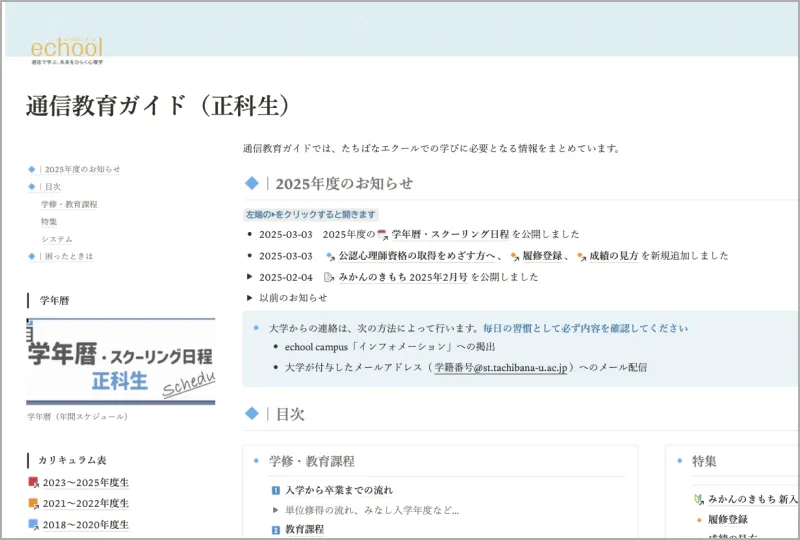Click echool campus「インフォメーション」への掲出 bullet
The image size is (800, 540).
pos(390,347)
